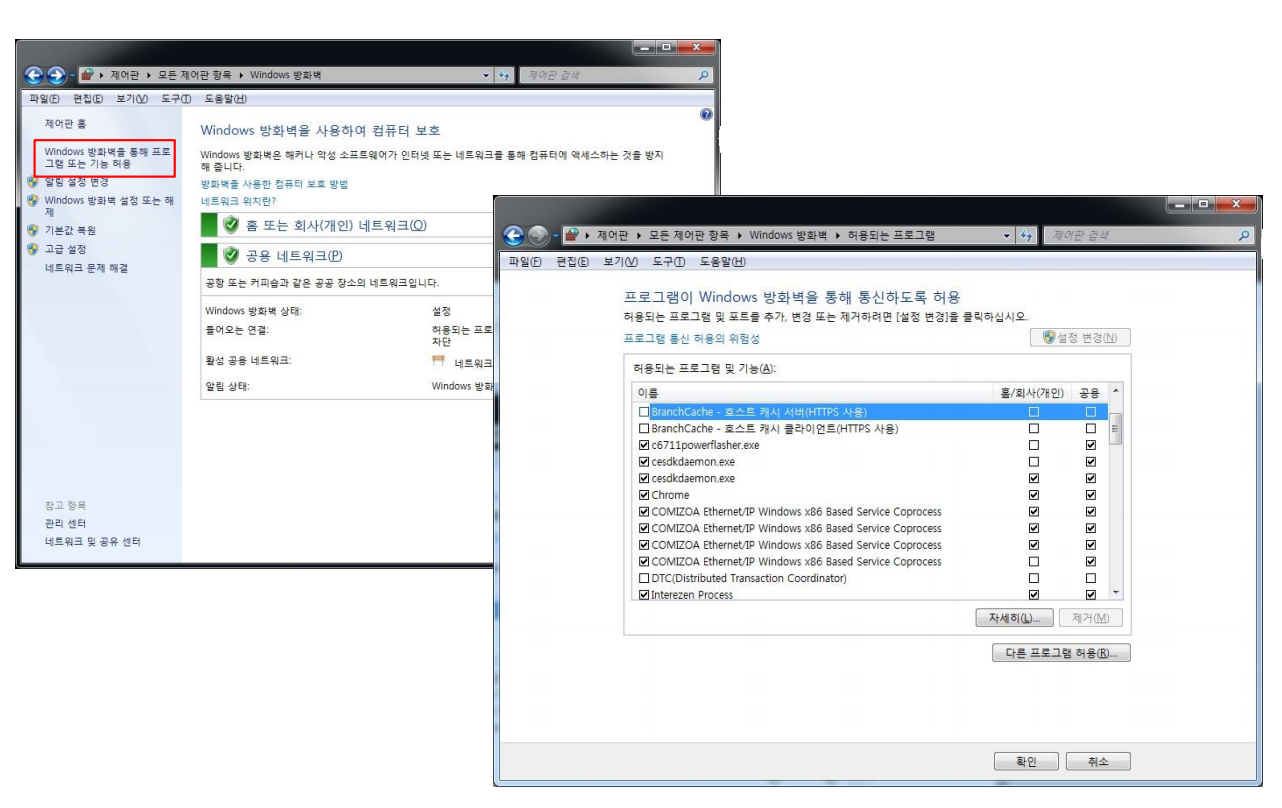Open 도구(T) menu in front window

pos(668,262)
